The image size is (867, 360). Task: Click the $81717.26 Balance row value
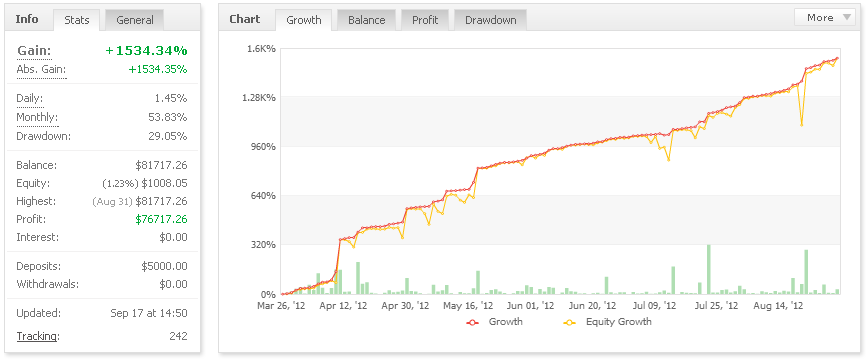point(161,165)
